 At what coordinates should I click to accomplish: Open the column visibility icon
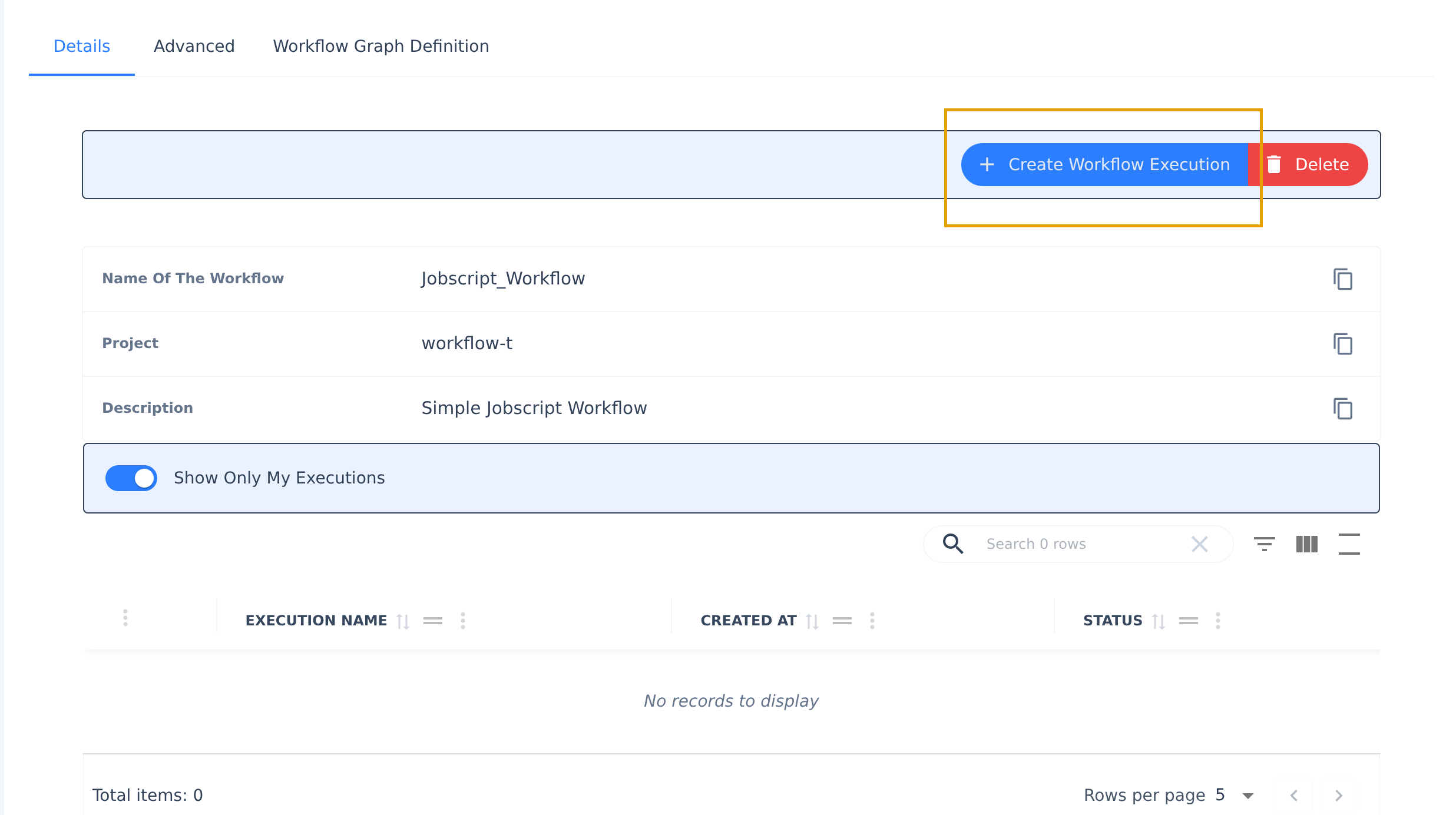tap(1307, 544)
